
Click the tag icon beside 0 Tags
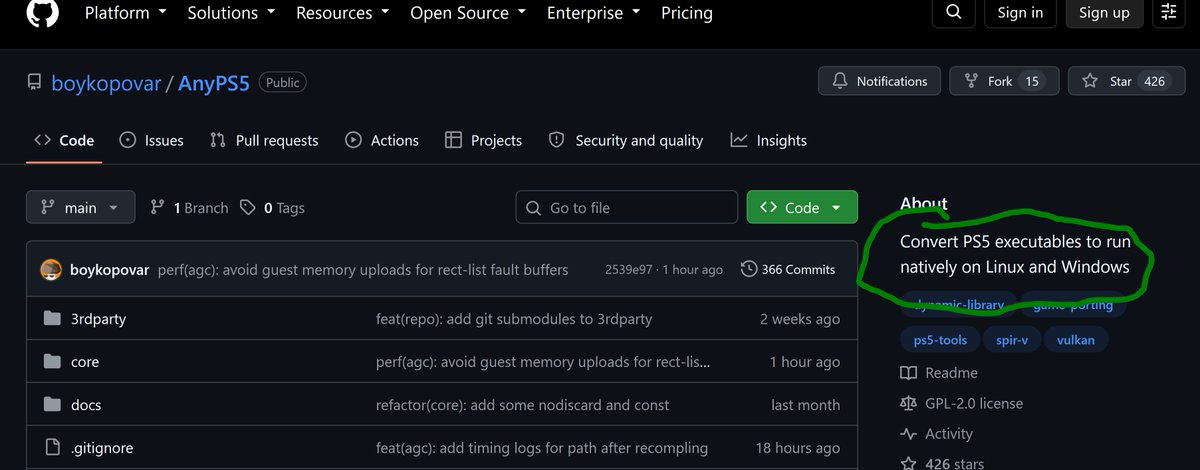pyautogui.click(x=248, y=208)
